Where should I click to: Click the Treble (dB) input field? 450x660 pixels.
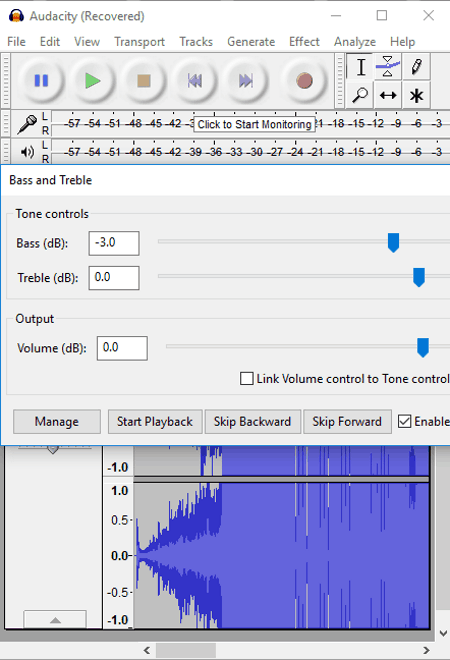coord(114,278)
